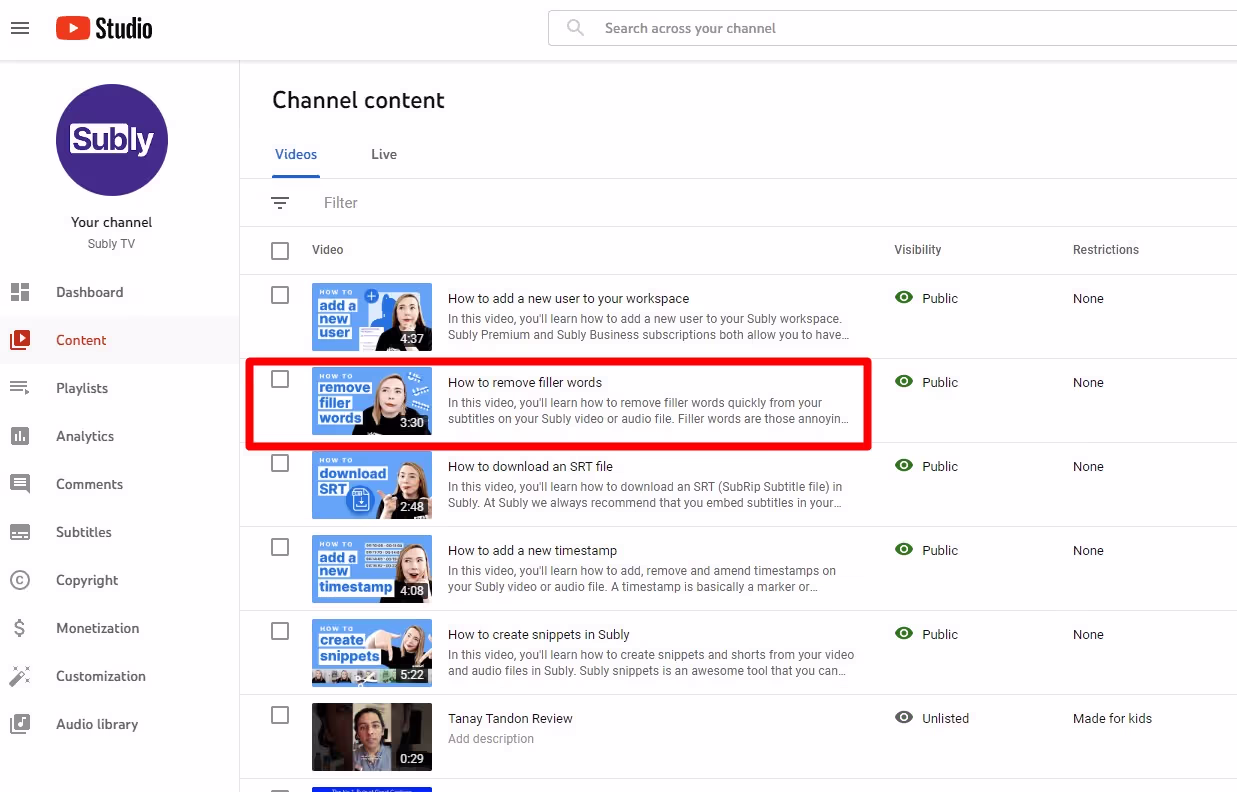The height and width of the screenshot is (792, 1237).
Task: Switch to the Live tab
Action: [384, 155]
